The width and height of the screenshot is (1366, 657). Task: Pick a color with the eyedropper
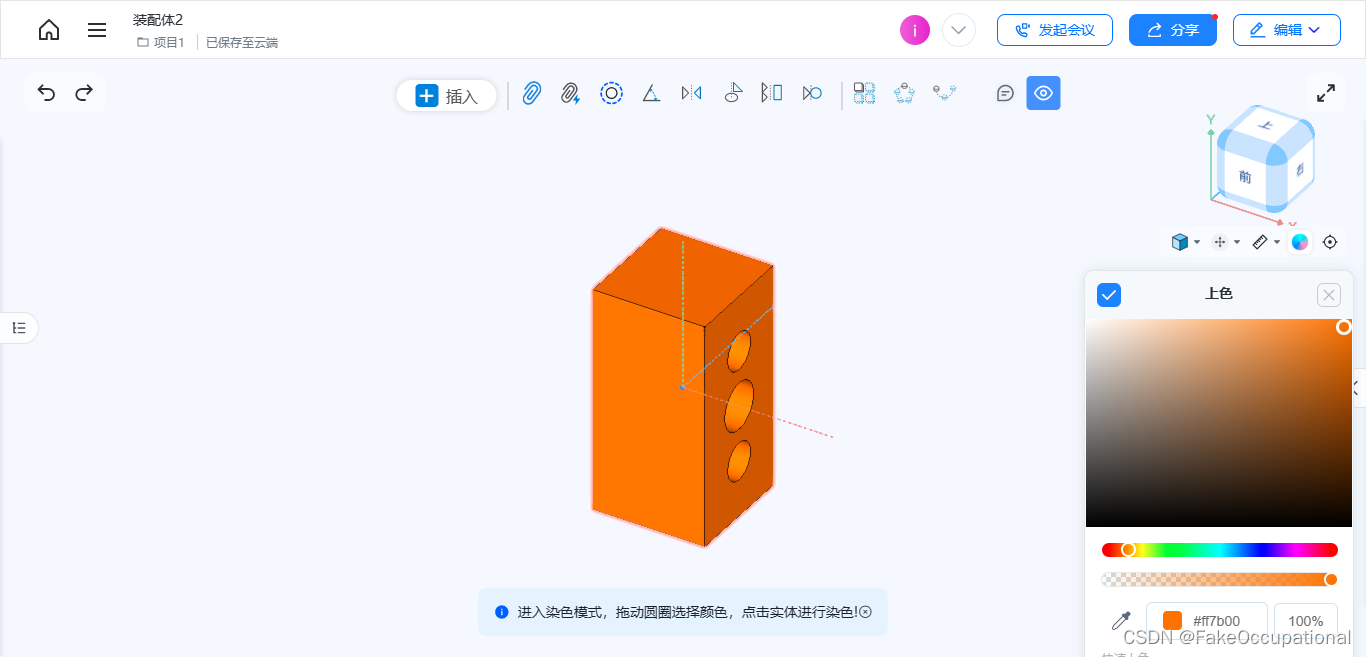(1121, 621)
